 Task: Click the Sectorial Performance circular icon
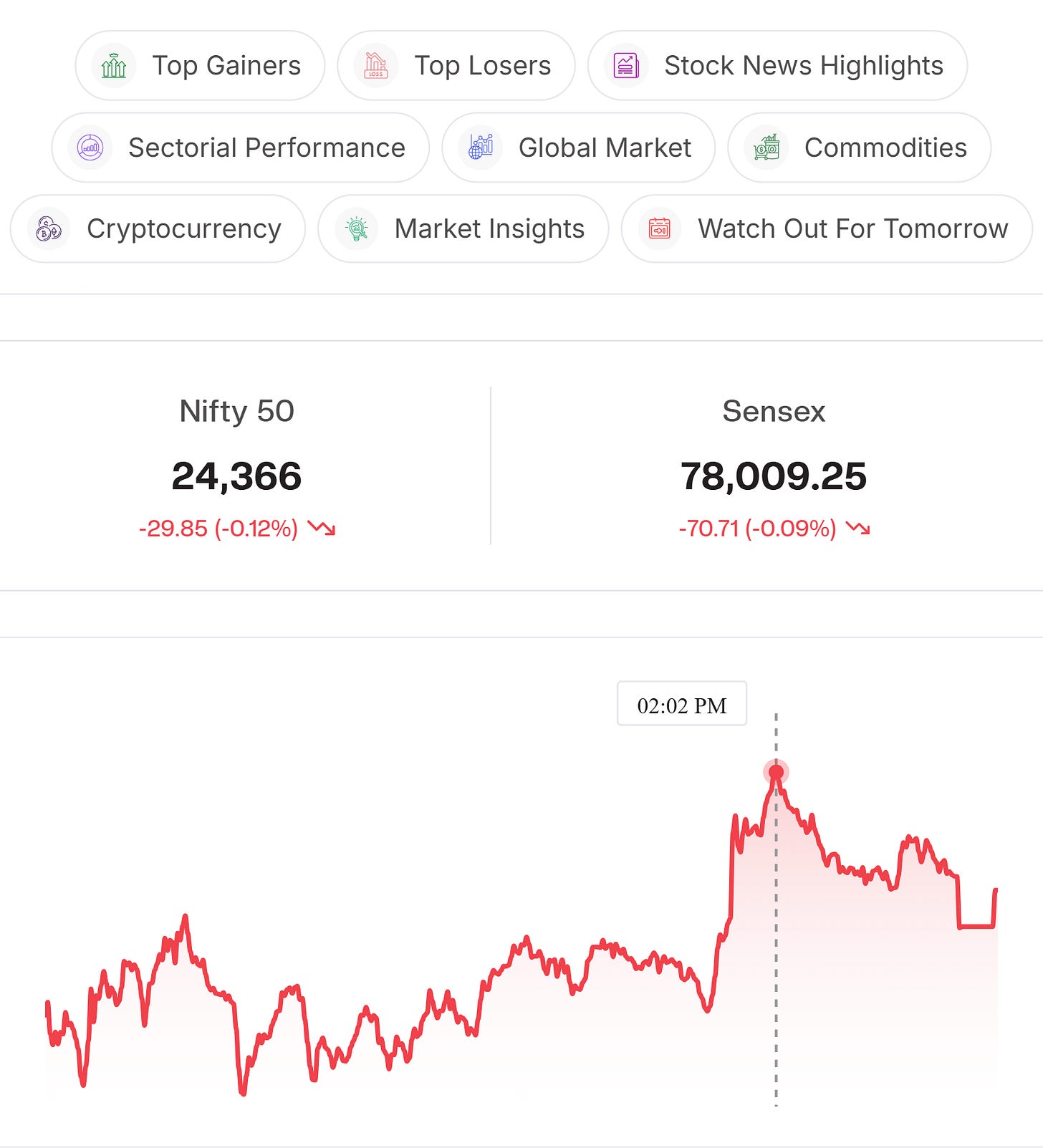pos(90,148)
